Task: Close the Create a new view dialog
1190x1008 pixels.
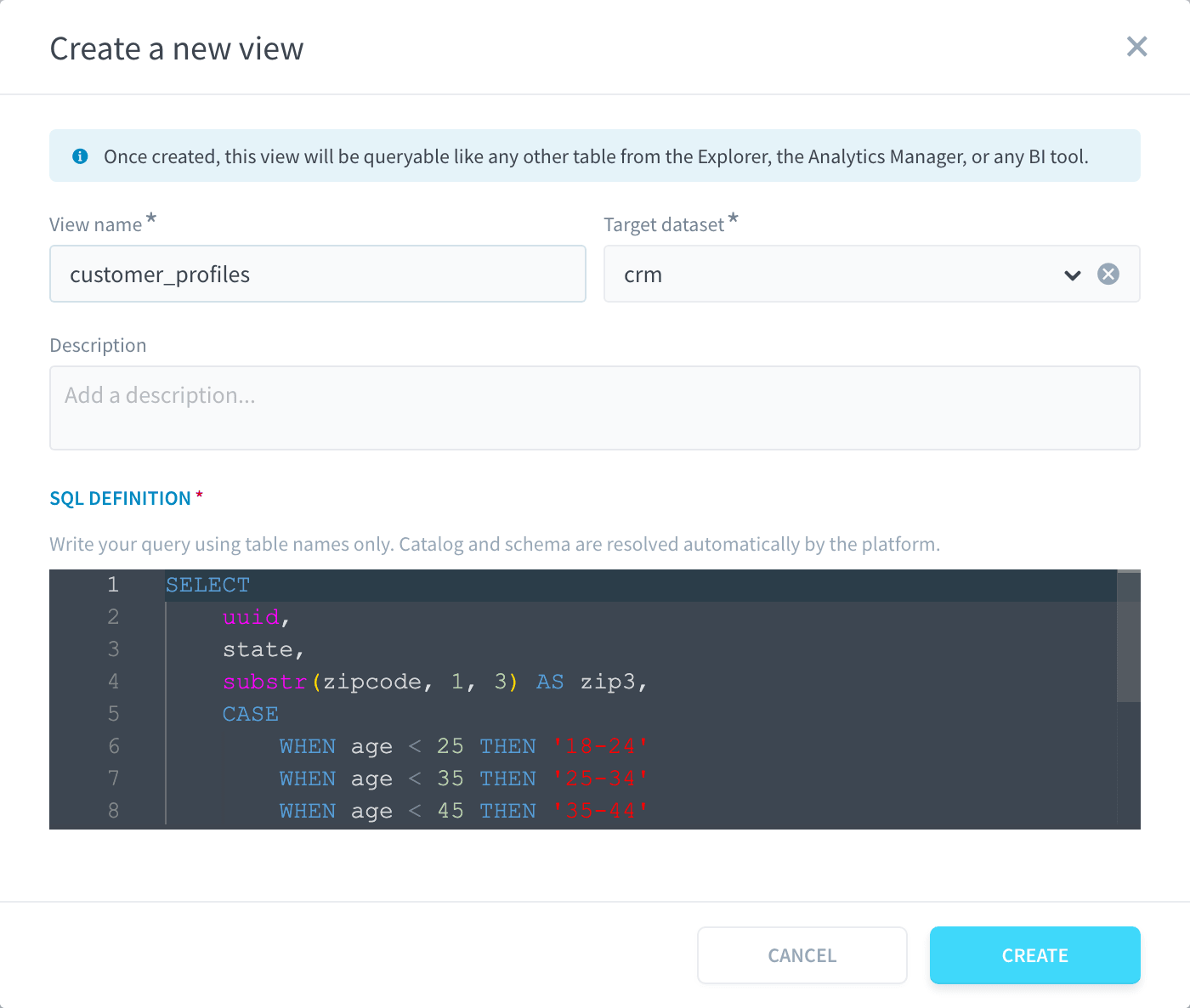Action: click(x=1136, y=47)
